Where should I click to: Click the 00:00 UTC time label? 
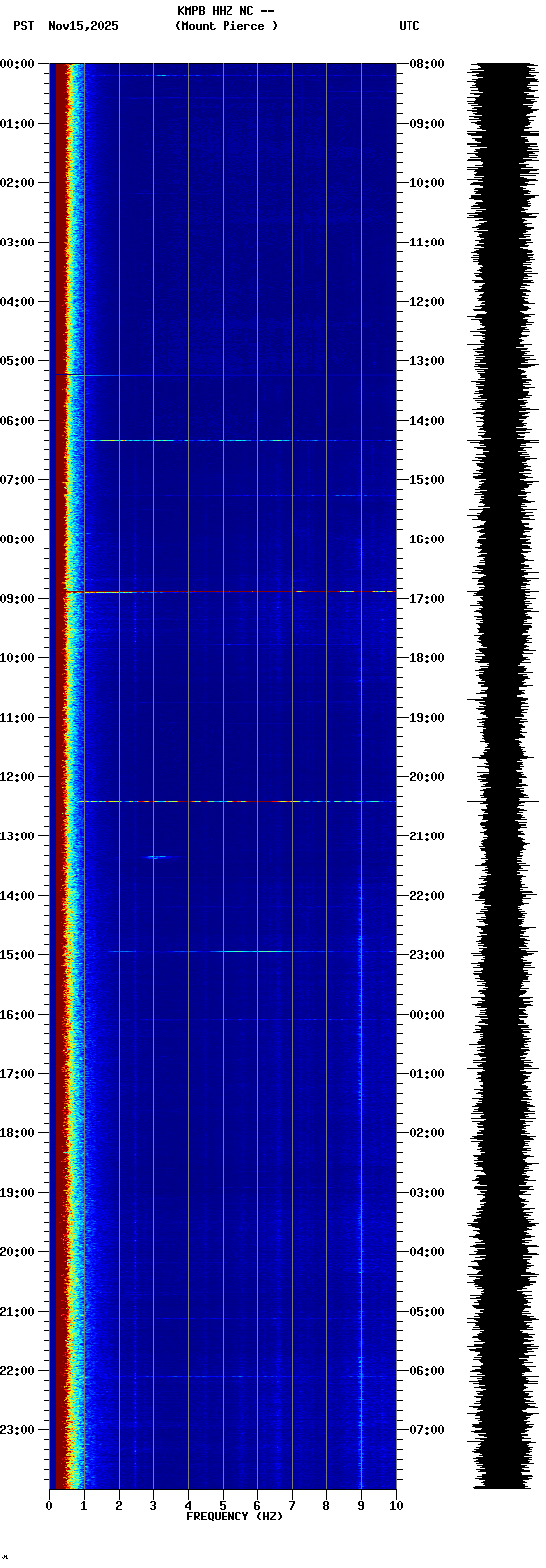pos(427,1015)
